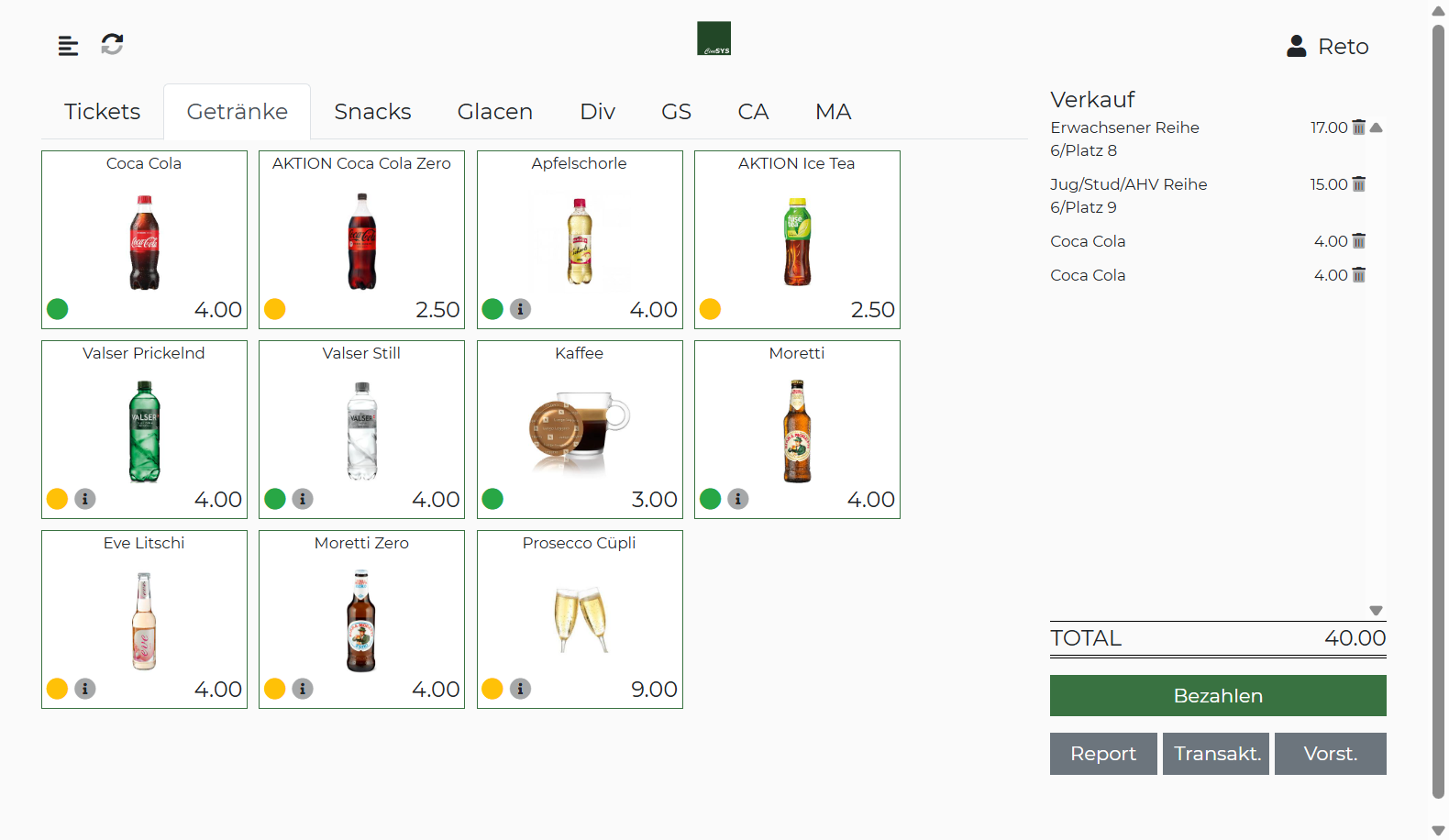Click the green EcoSYS logo
This screenshot has height=840, width=1449.
pyautogui.click(x=713, y=39)
